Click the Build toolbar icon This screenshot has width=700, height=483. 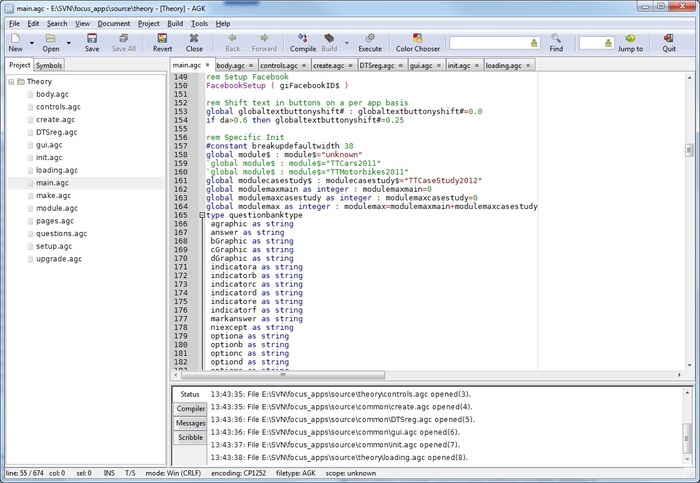pyautogui.click(x=329, y=42)
